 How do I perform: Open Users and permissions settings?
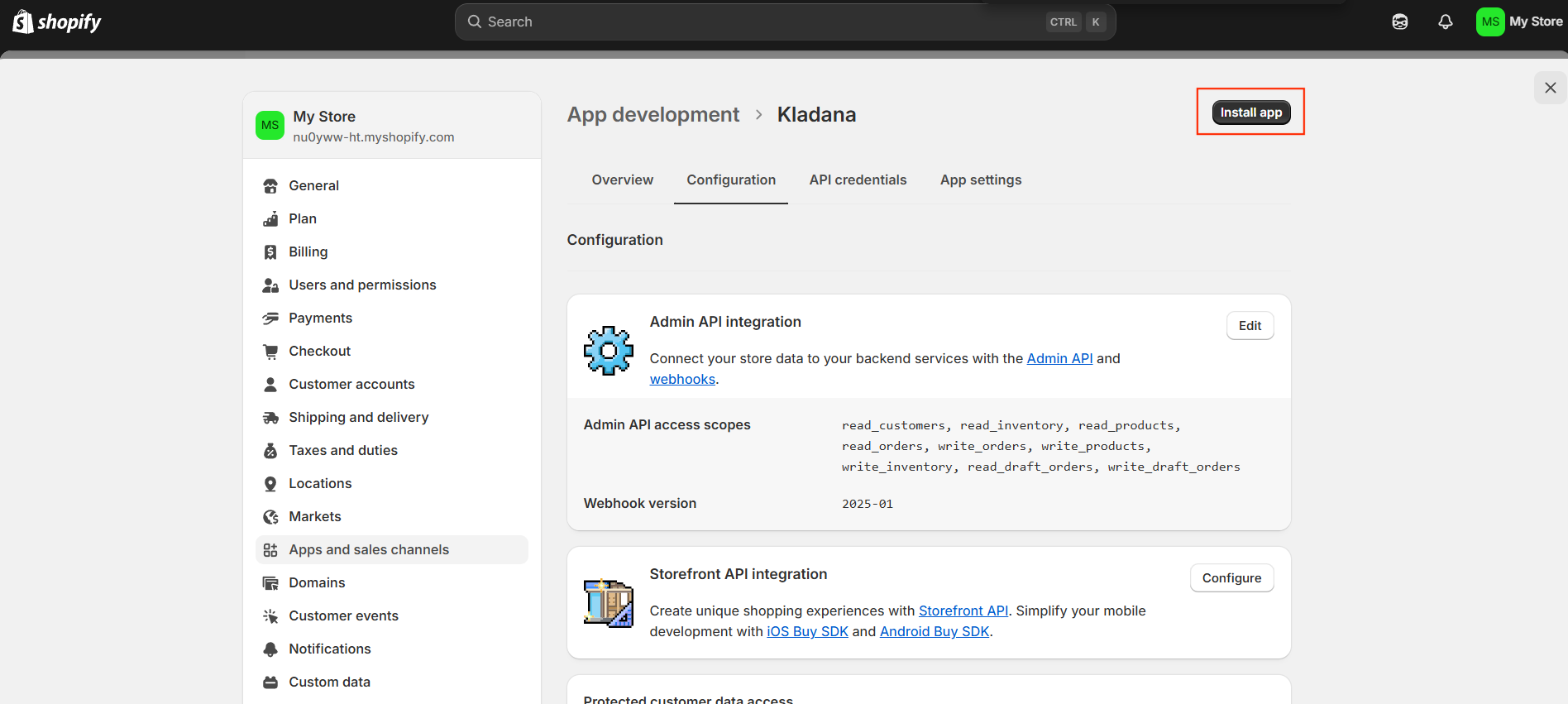[392, 285]
